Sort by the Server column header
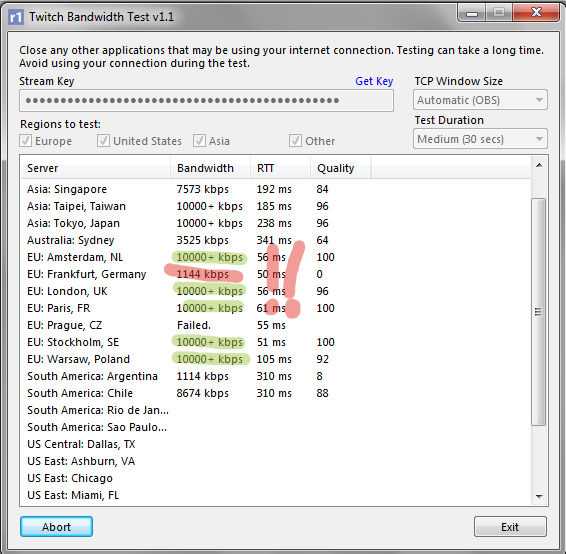The width and height of the screenshot is (566, 554). click(x=96, y=168)
